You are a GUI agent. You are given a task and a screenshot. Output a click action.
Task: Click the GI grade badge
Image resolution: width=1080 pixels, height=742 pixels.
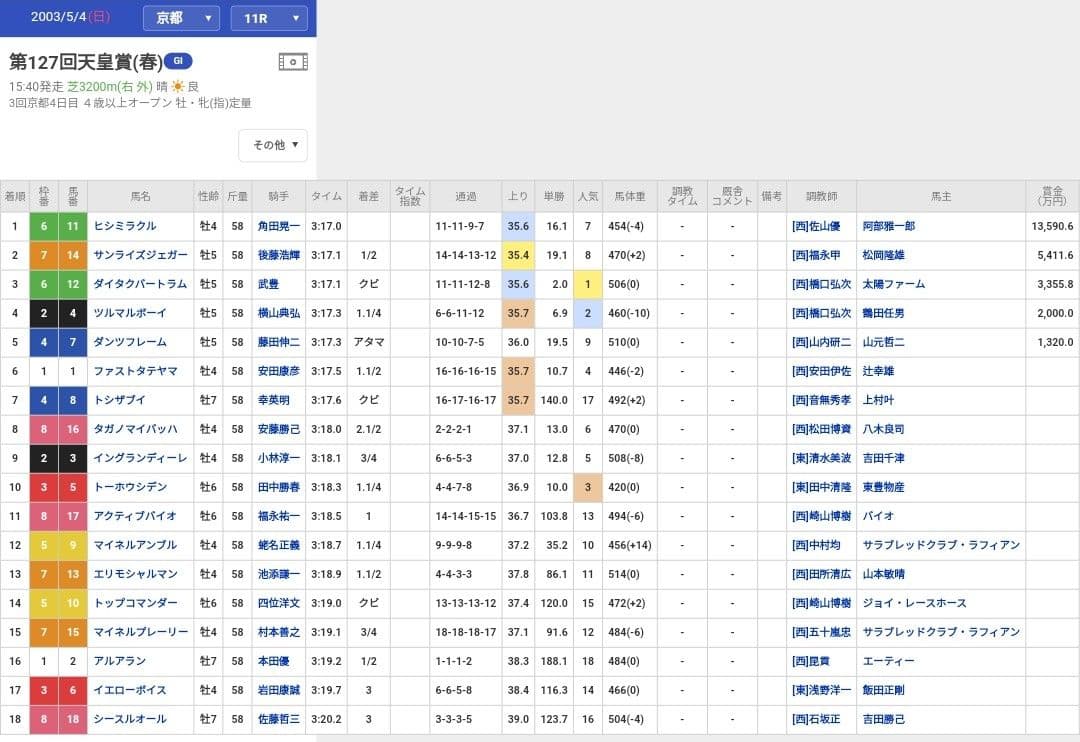[178, 60]
